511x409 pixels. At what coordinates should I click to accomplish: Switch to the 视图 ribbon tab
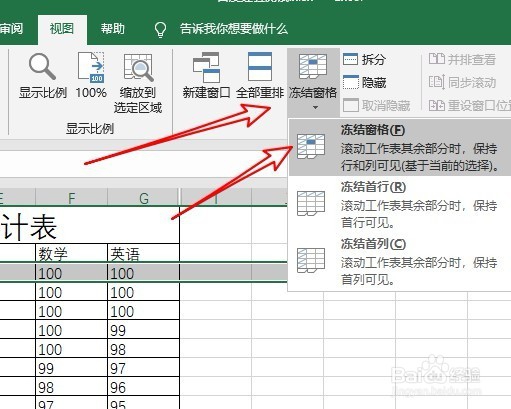62,29
